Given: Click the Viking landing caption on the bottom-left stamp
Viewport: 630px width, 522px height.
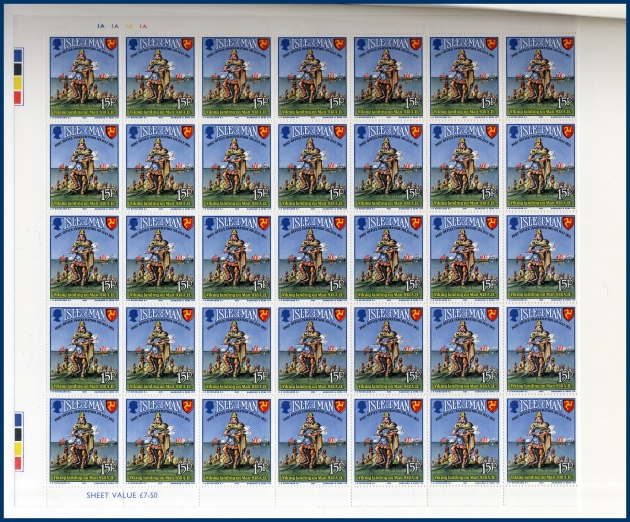Looking at the screenshot, I should pyautogui.click(x=84, y=477).
